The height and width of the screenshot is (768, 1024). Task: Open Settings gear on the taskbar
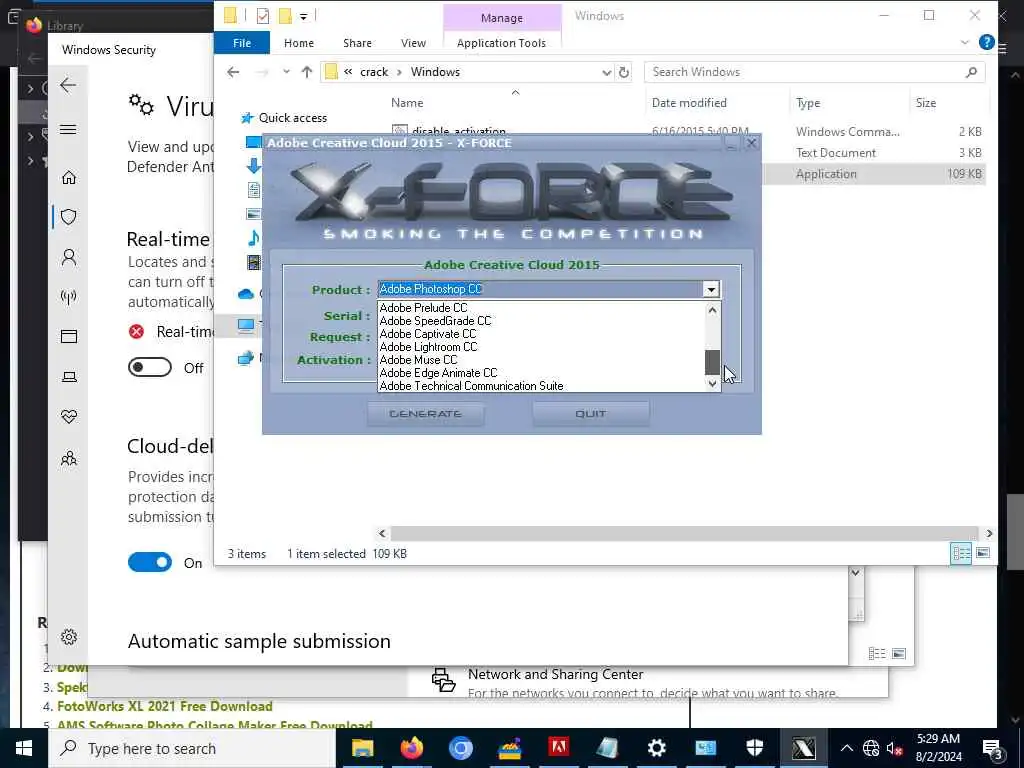pyautogui.click(x=656, y=748)
